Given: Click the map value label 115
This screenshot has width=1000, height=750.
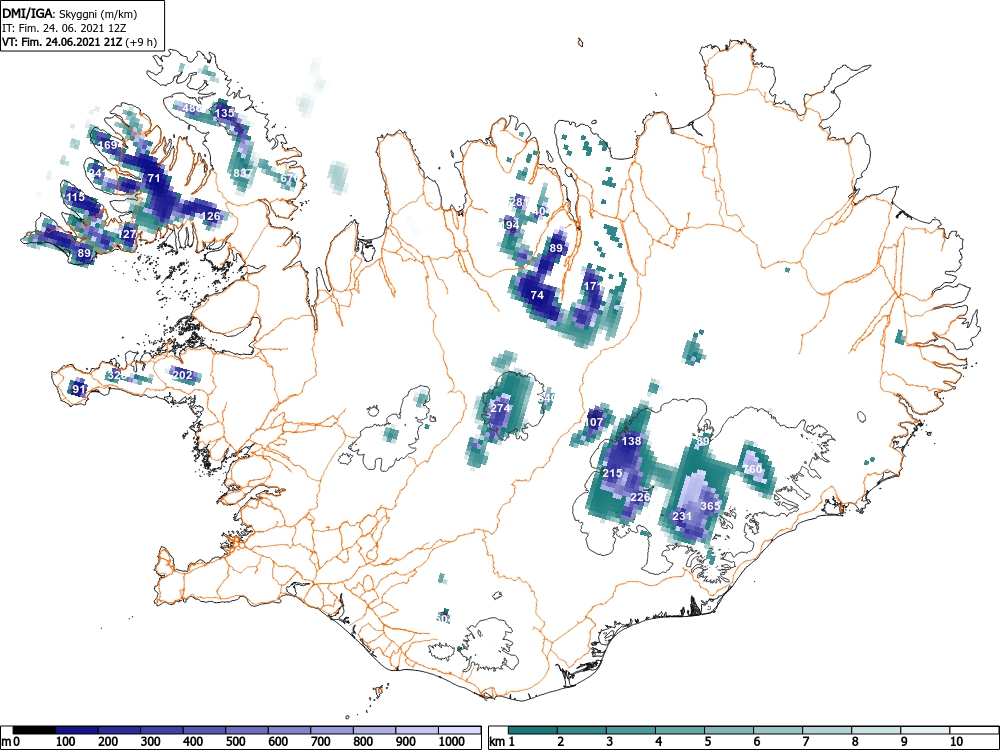Looking at the screenshot, I should point(75,197).
